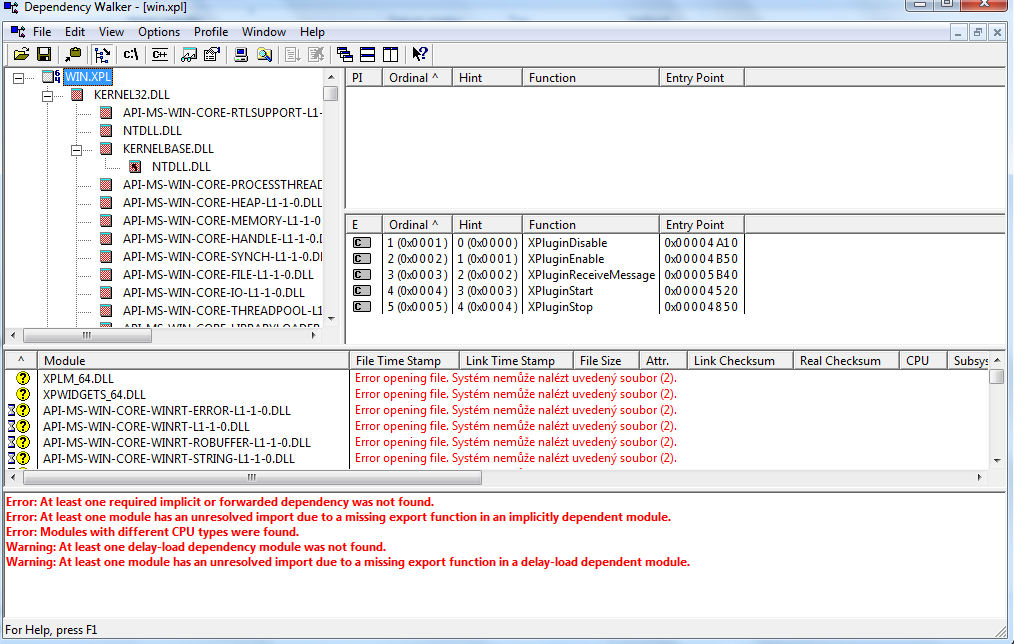The width and height of the screenshot is (1014, 644).
Task: Select XPLM_64.DLL in the module list
Action: (x=78, y=378)
